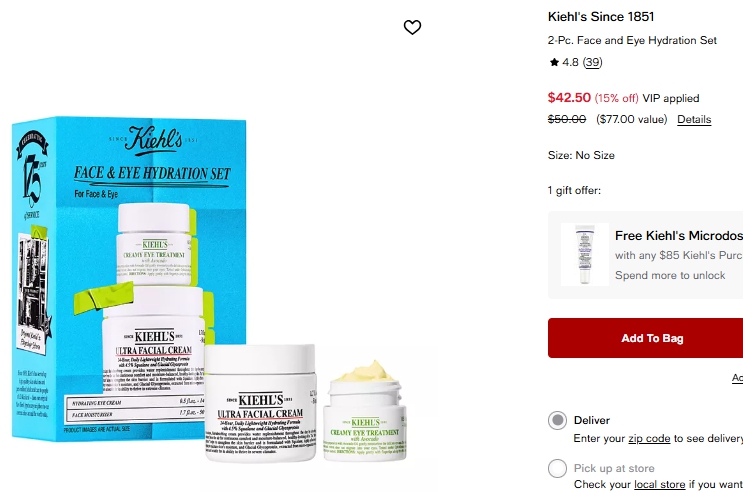The height and width of the screenshot is (492, 743).
Task: Open Kiehl's Since 1851 brand page
Action: pos(601,17)
